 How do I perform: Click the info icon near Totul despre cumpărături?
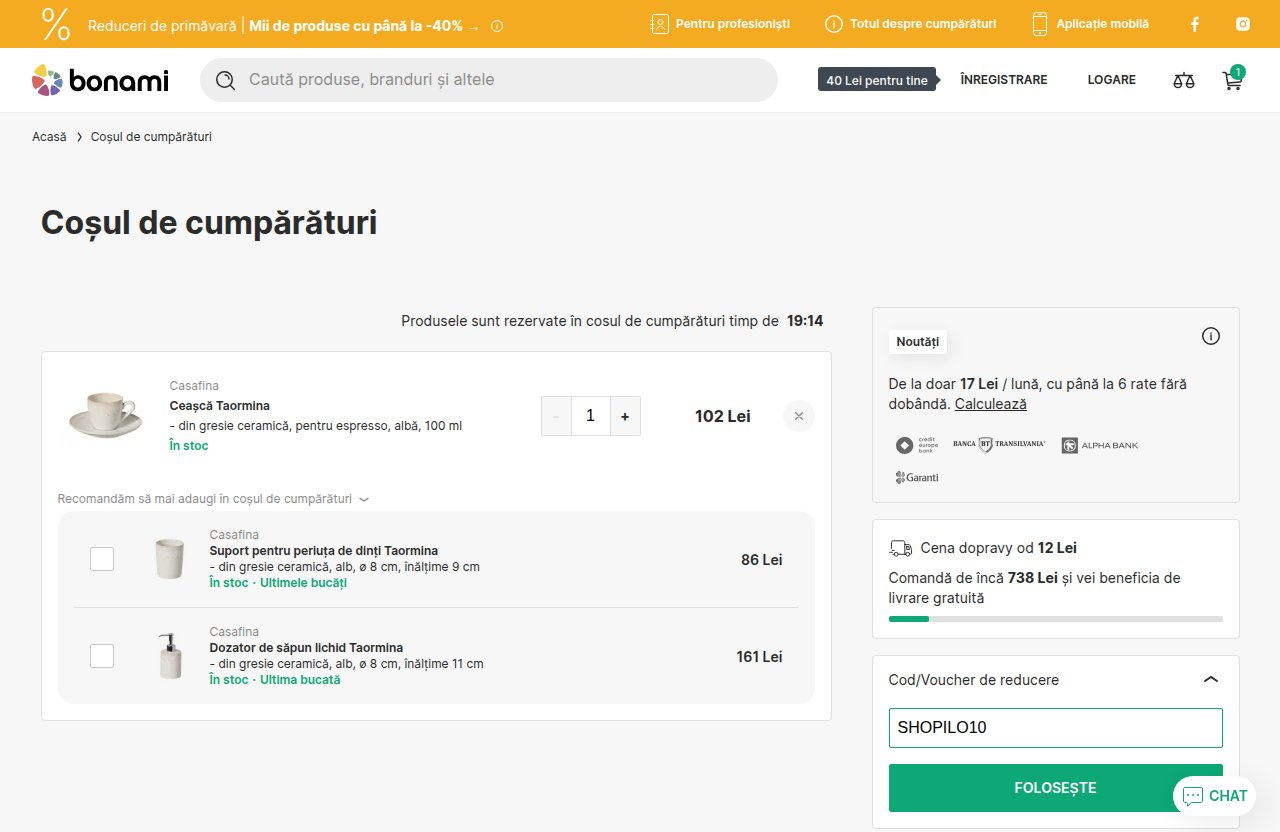(x=833, y=24)
